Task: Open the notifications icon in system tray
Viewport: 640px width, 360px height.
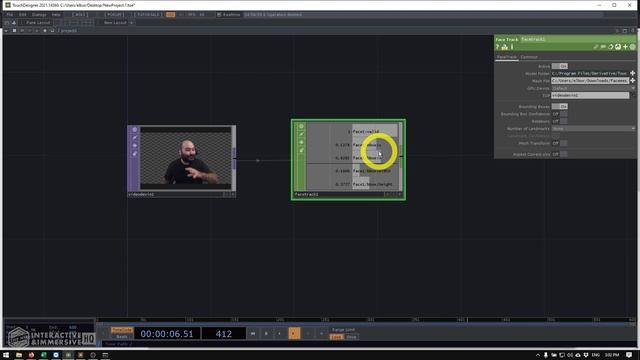Action: [629, 355]
